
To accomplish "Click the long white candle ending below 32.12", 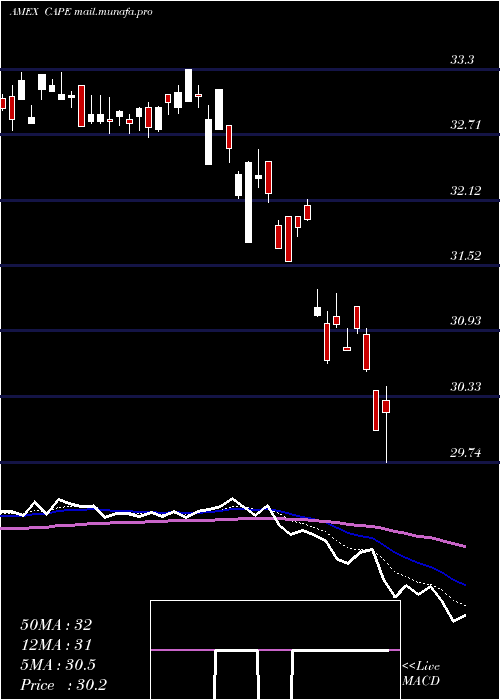I will tap(248, 202).
